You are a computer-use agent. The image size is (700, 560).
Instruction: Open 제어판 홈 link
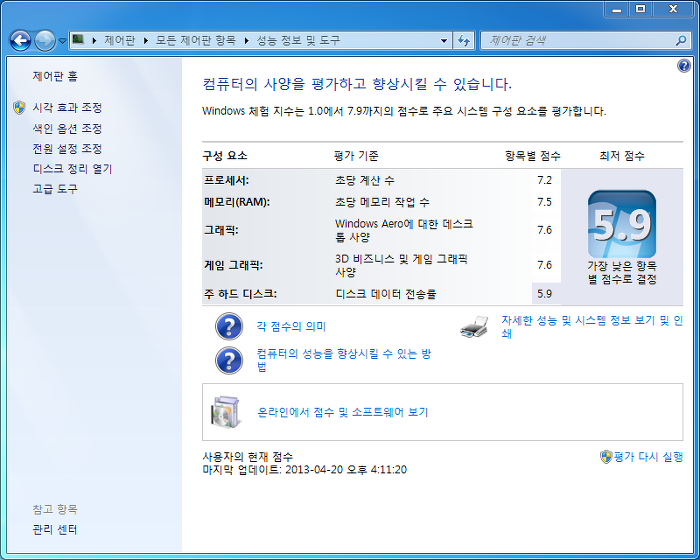(55, 76)
